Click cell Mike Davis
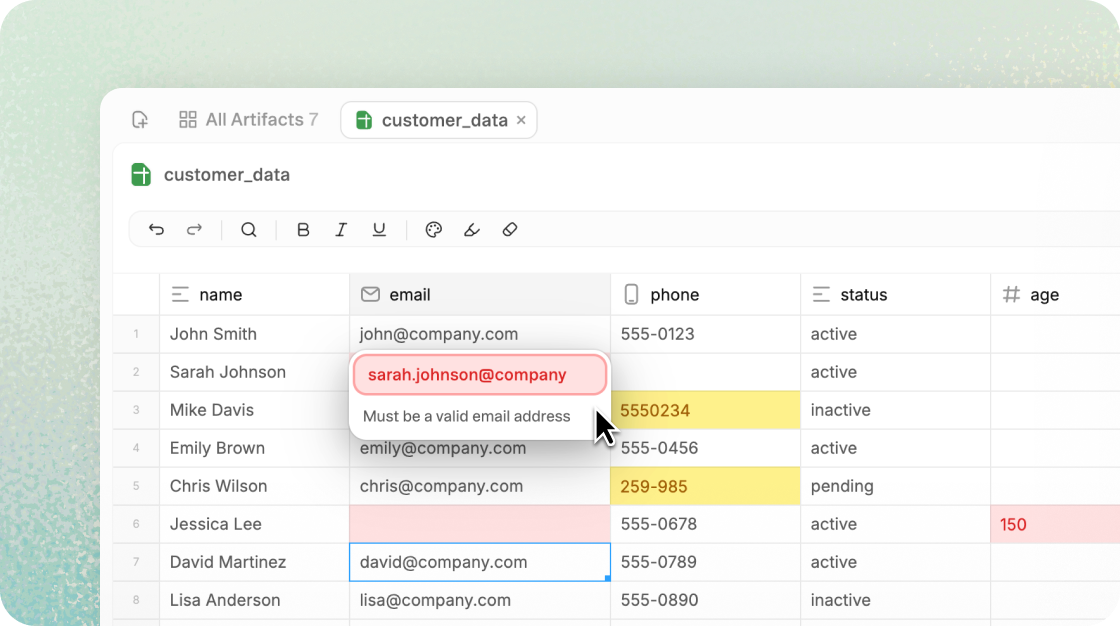The image size is (1120, 626). coord(254,410)
